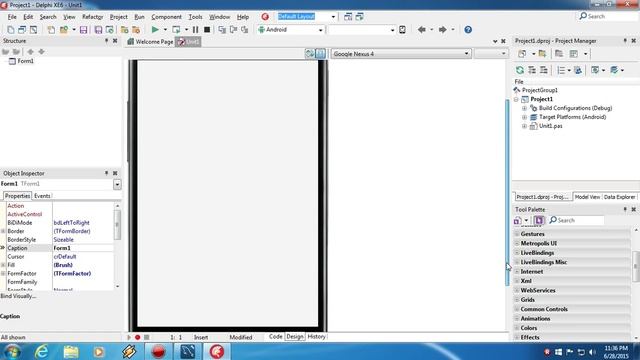Click the Collapse all icon in Project Manager
Screen dimensions: 640x360
(x=544, y=70)
